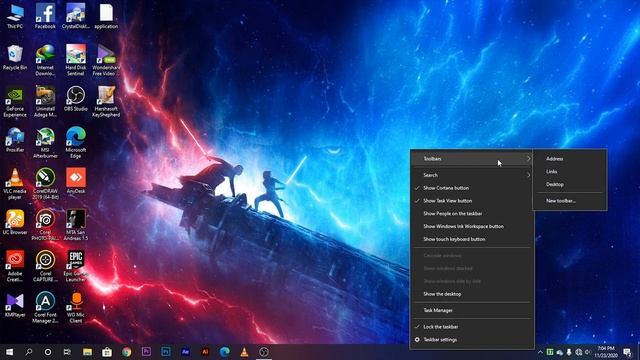The width and height of the screenshot is (640, 360).
Task: Launch Google Chrome from the taskbar
Action: click(127, 352)
